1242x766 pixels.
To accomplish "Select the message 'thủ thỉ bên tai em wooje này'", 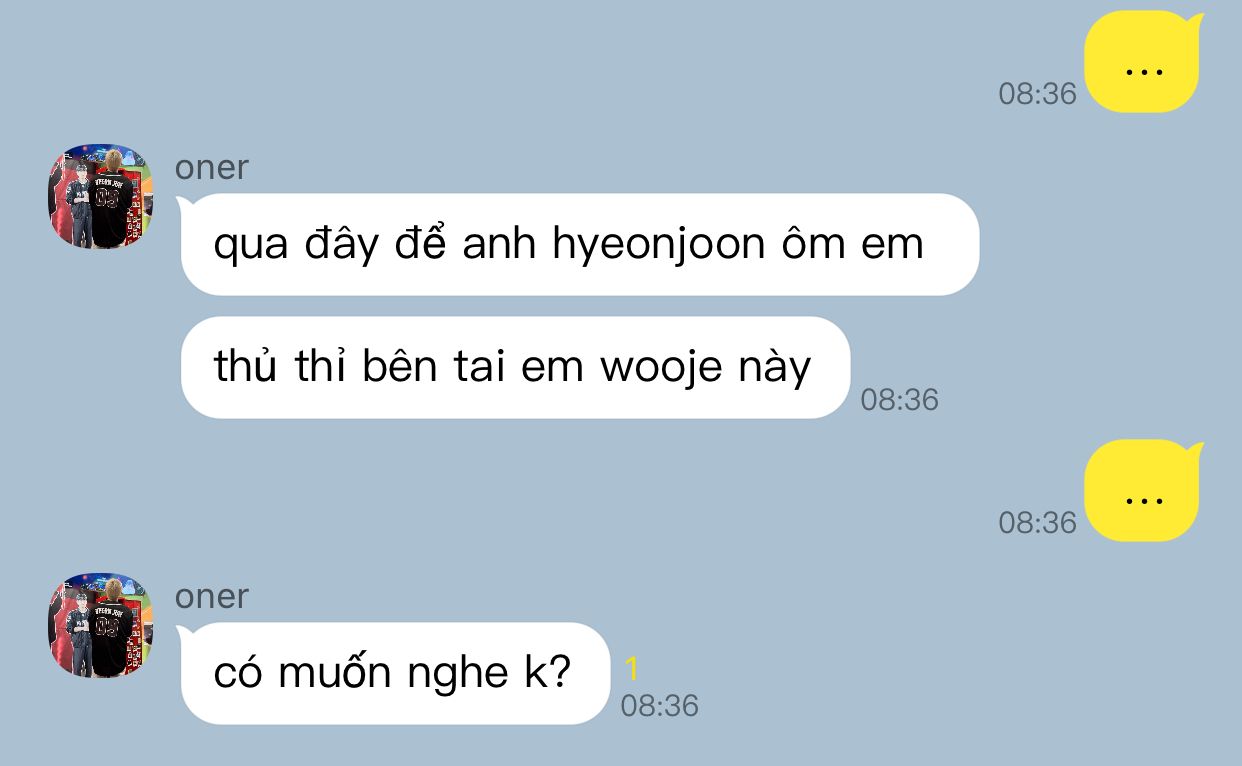I will click(x=514, y=368).
